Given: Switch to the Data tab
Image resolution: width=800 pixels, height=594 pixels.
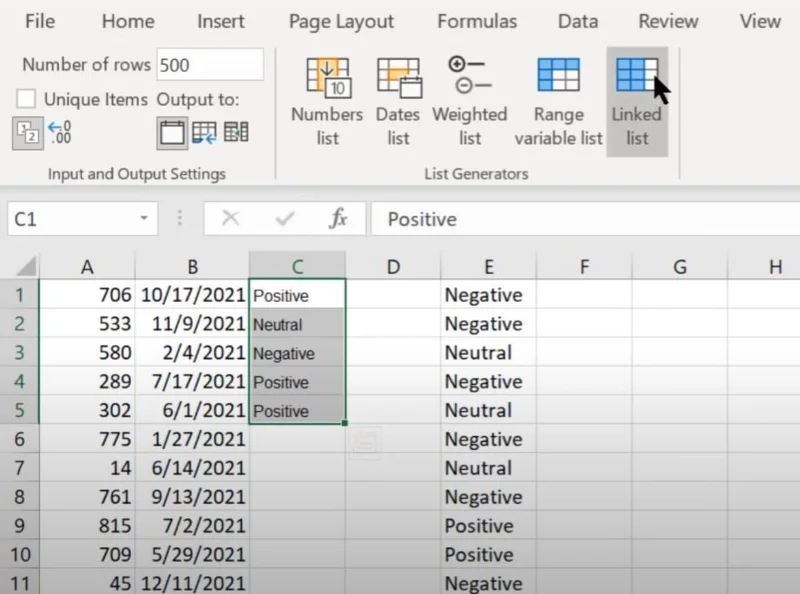Looking at the screenshot, I should [x=578, y=21].
